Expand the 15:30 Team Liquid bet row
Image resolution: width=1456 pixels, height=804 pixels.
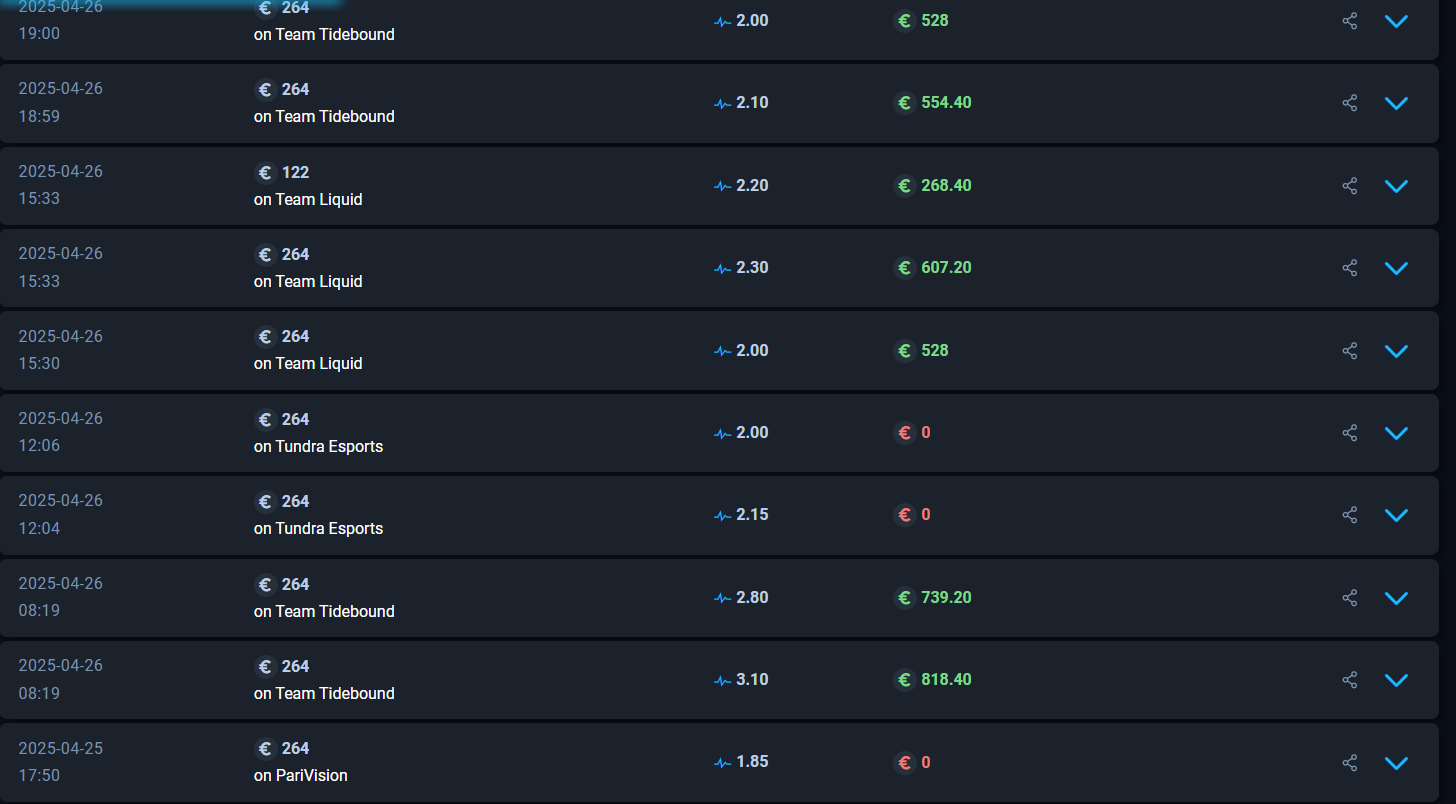pyautogui.click(x=1396, y=351)
